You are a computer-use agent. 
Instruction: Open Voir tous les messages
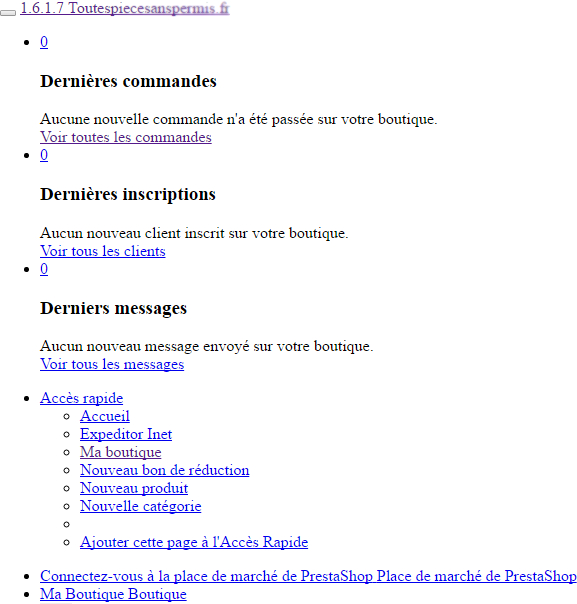coord(112,364)
